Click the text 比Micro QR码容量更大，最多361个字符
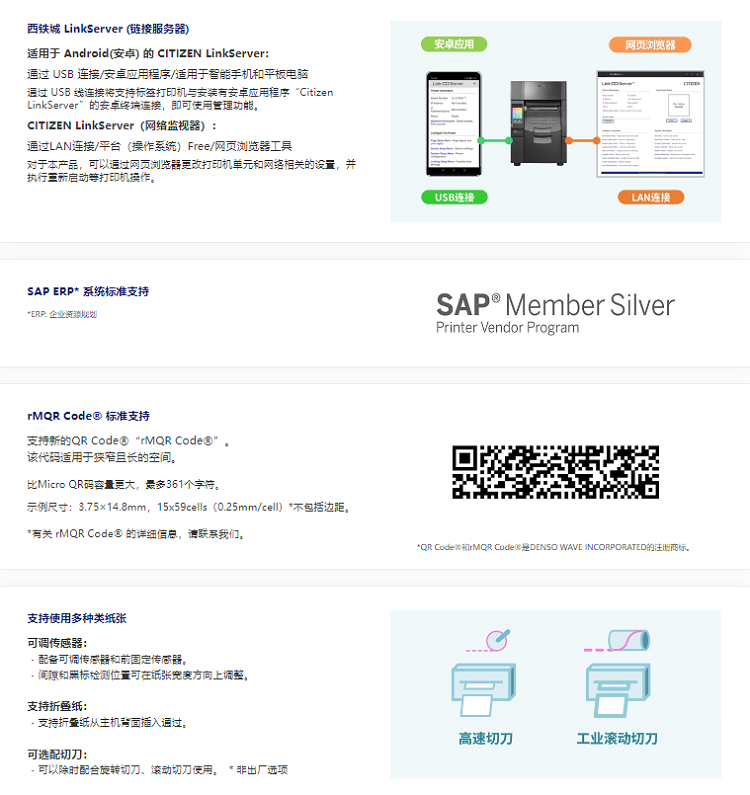Viewport: 750px width, 795px height. click(x=125, y=485)
